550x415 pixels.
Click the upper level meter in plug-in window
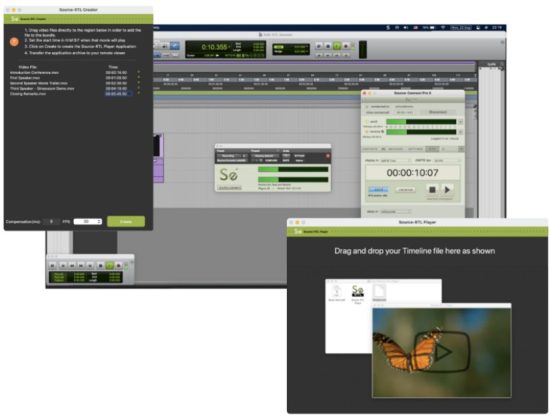[293, 169]
